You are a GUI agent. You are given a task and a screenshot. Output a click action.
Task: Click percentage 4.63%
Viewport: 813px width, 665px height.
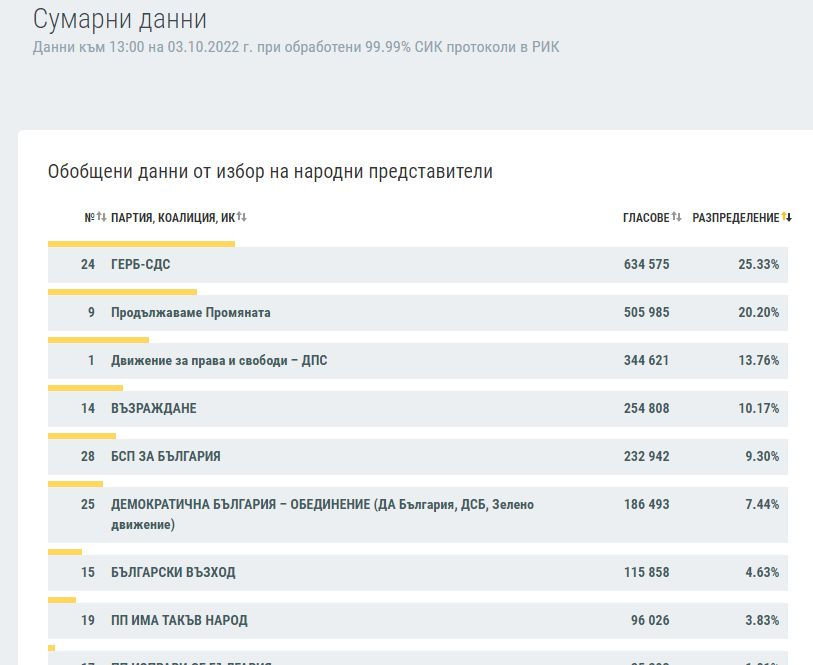pos(762,572)
